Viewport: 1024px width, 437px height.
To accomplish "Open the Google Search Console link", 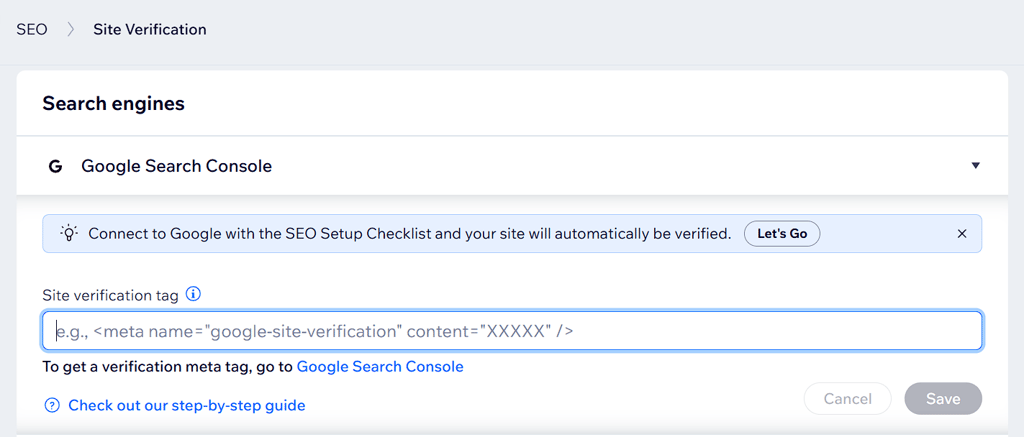I will coord(380,366).
